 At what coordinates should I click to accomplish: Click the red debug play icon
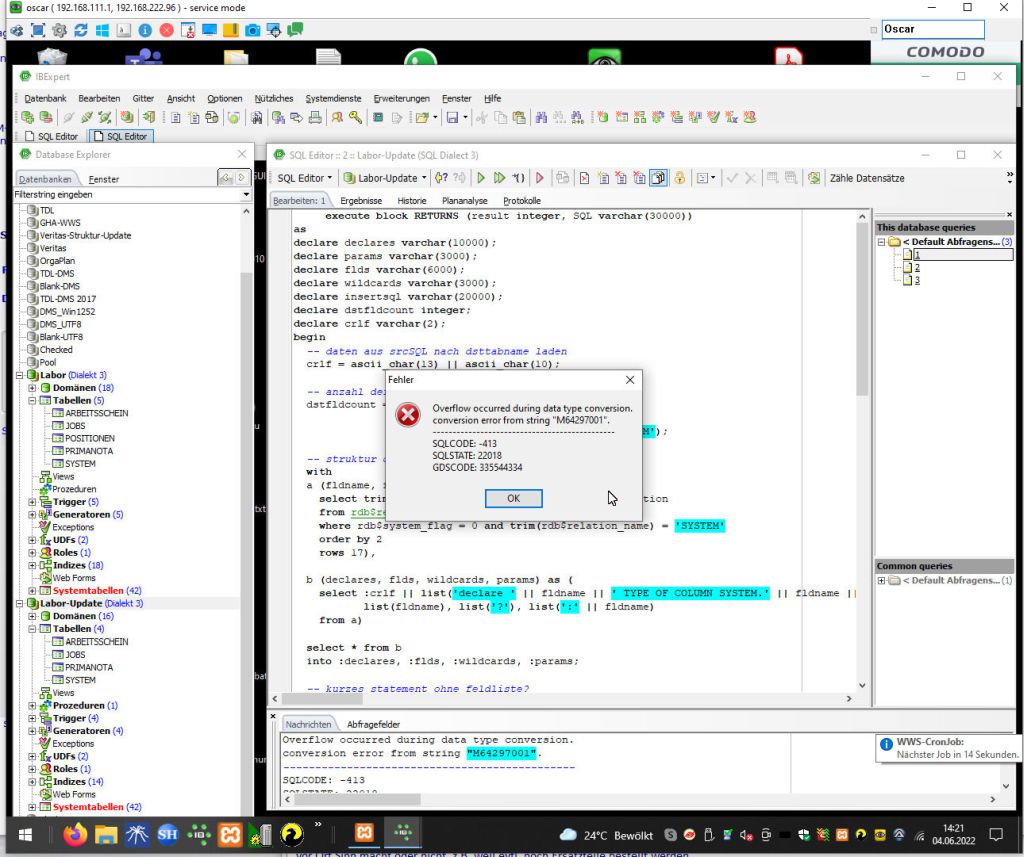pos(539,178)
